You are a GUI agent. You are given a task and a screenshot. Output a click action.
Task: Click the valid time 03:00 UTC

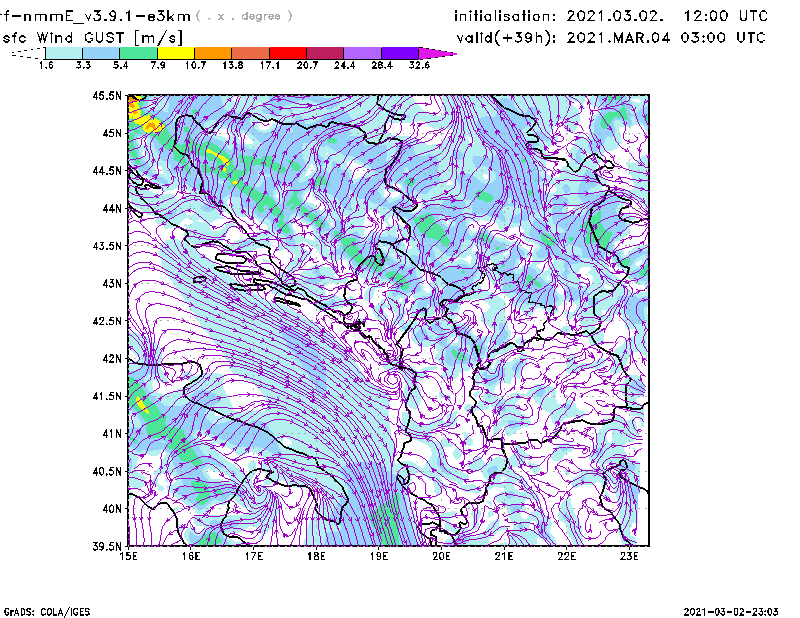723,38
